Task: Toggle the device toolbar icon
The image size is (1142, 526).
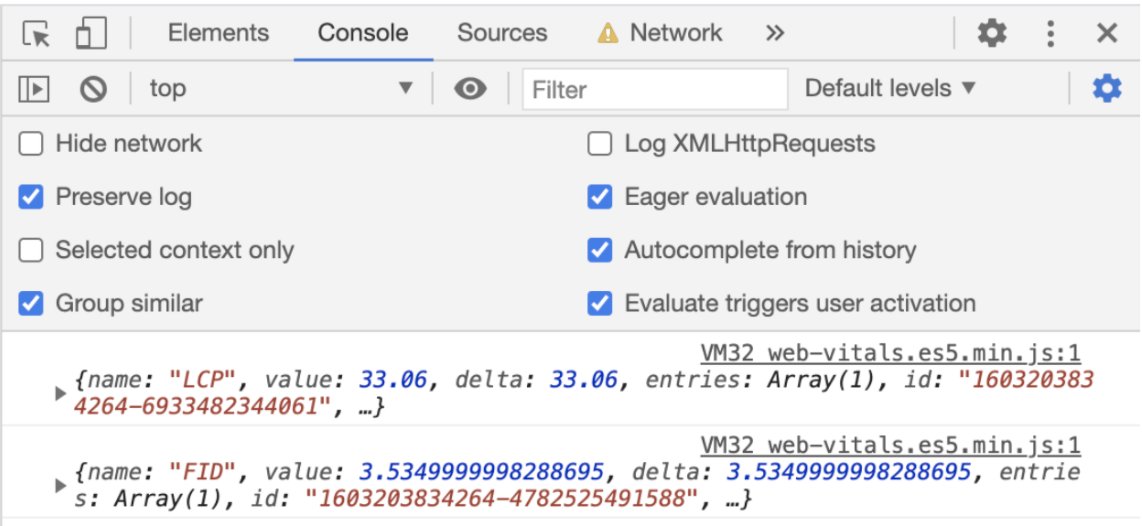Action: [x=91, y=34]
